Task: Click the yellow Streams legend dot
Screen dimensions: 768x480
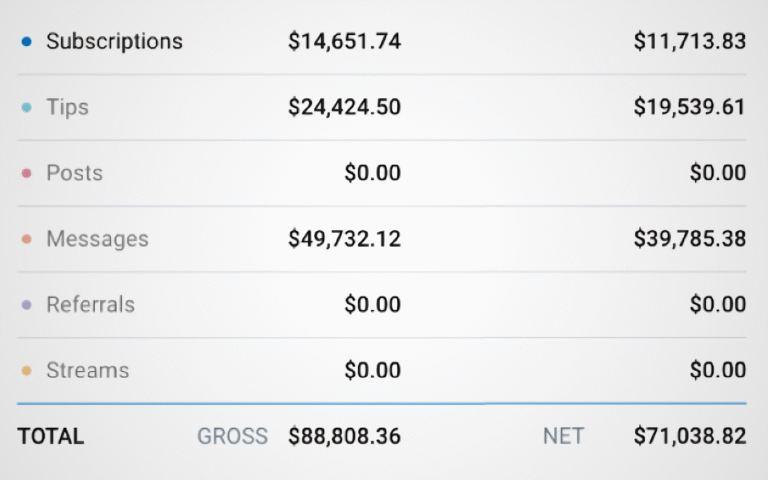Action: pos(27,371)
